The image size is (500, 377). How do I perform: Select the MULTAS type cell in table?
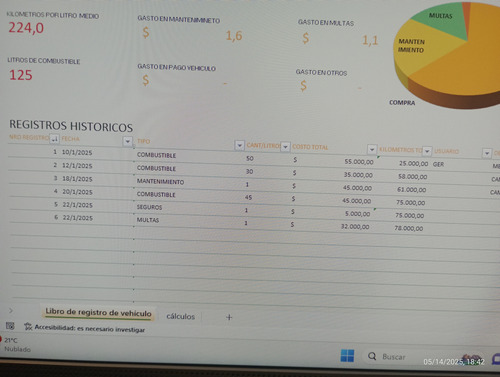coord(148,220)
